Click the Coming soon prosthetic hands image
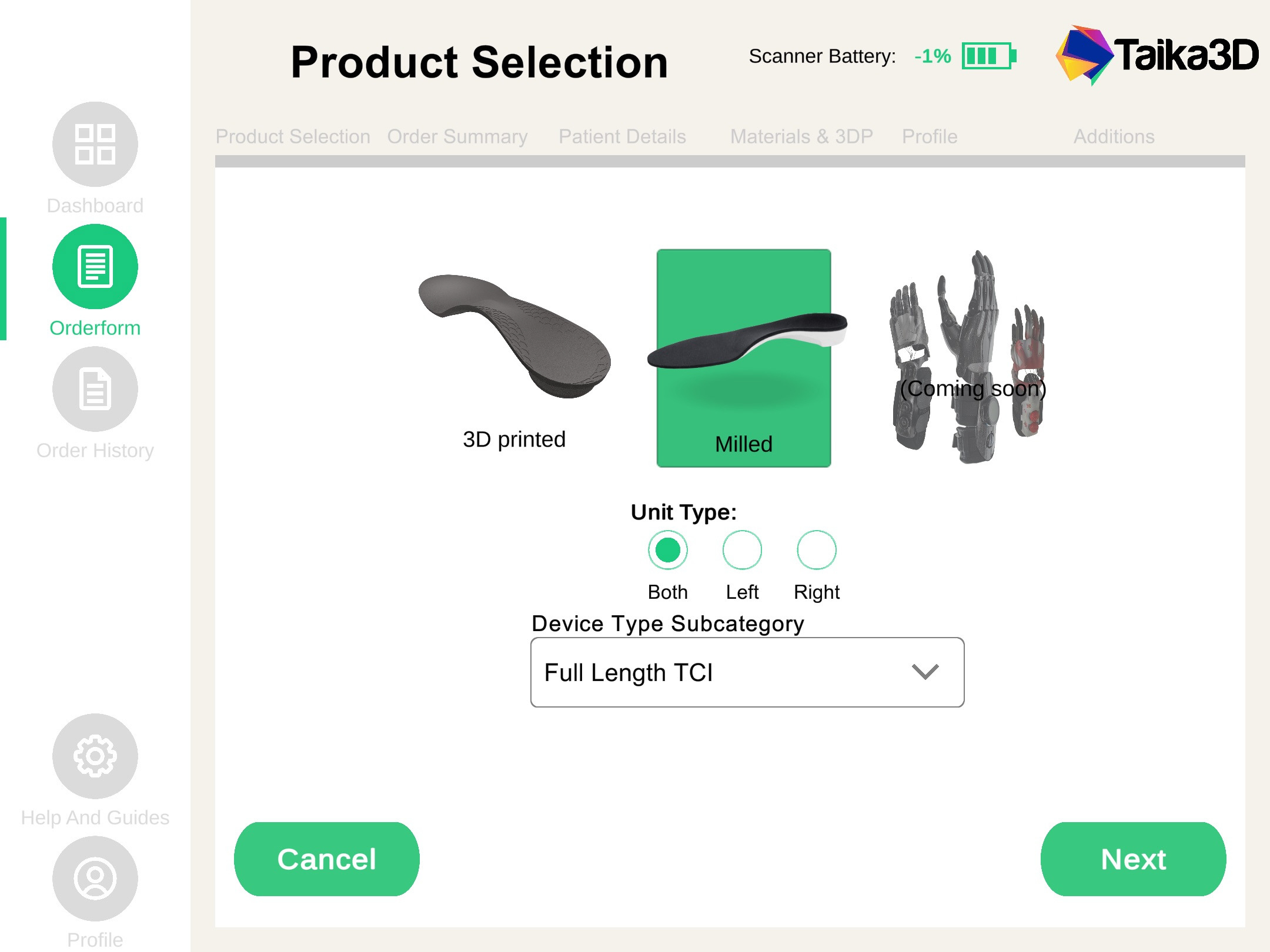1270x952 pixels. (970, 357)
